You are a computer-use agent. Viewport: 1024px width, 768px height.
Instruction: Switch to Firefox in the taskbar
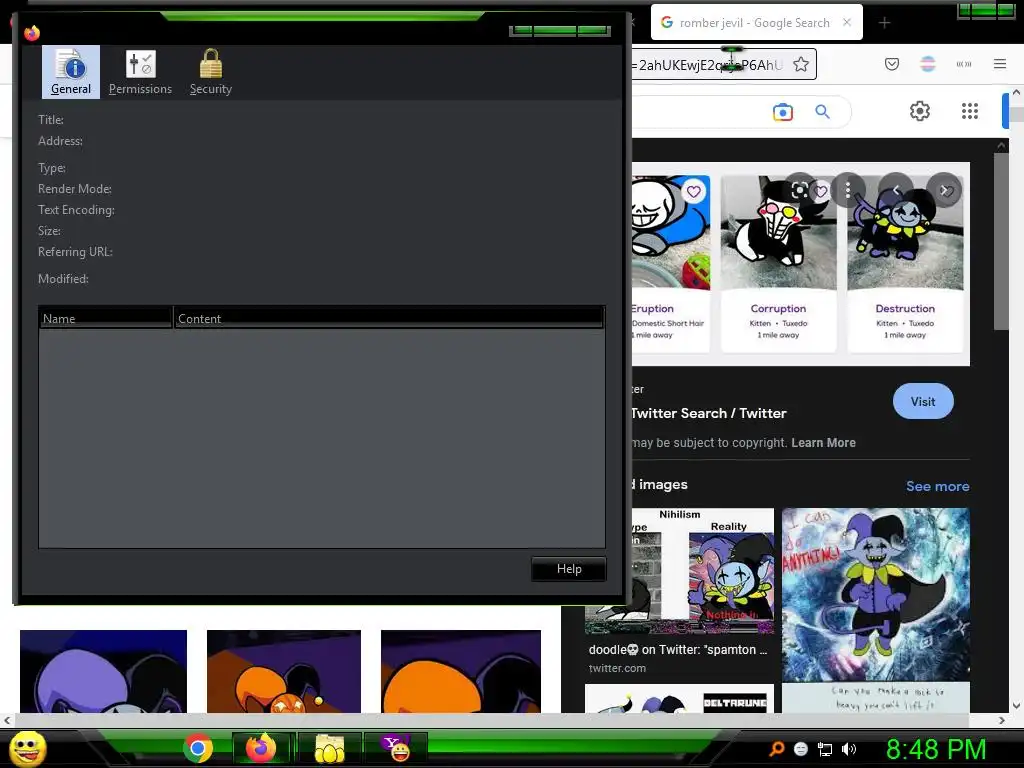tap(261, 748)
